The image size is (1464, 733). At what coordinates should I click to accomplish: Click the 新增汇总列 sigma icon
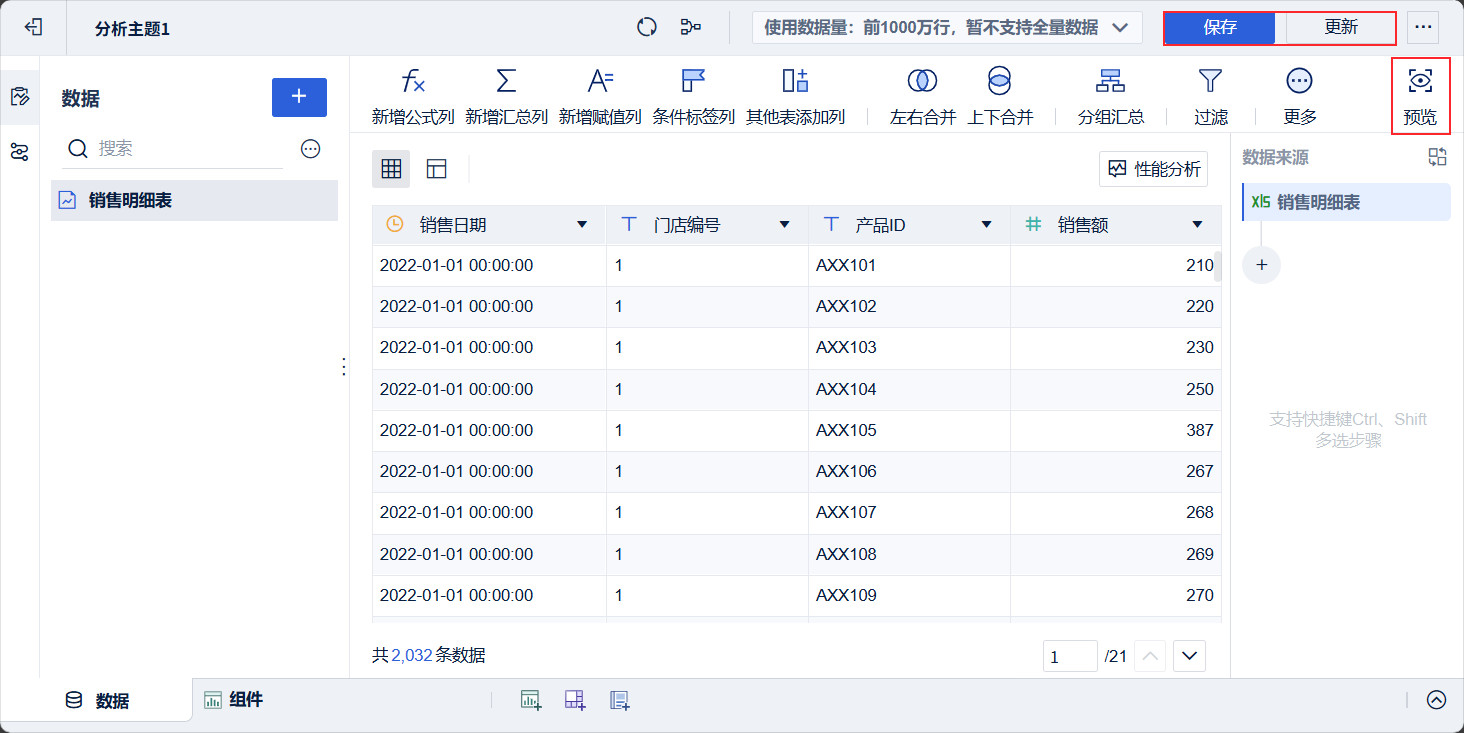pos(506,82)
